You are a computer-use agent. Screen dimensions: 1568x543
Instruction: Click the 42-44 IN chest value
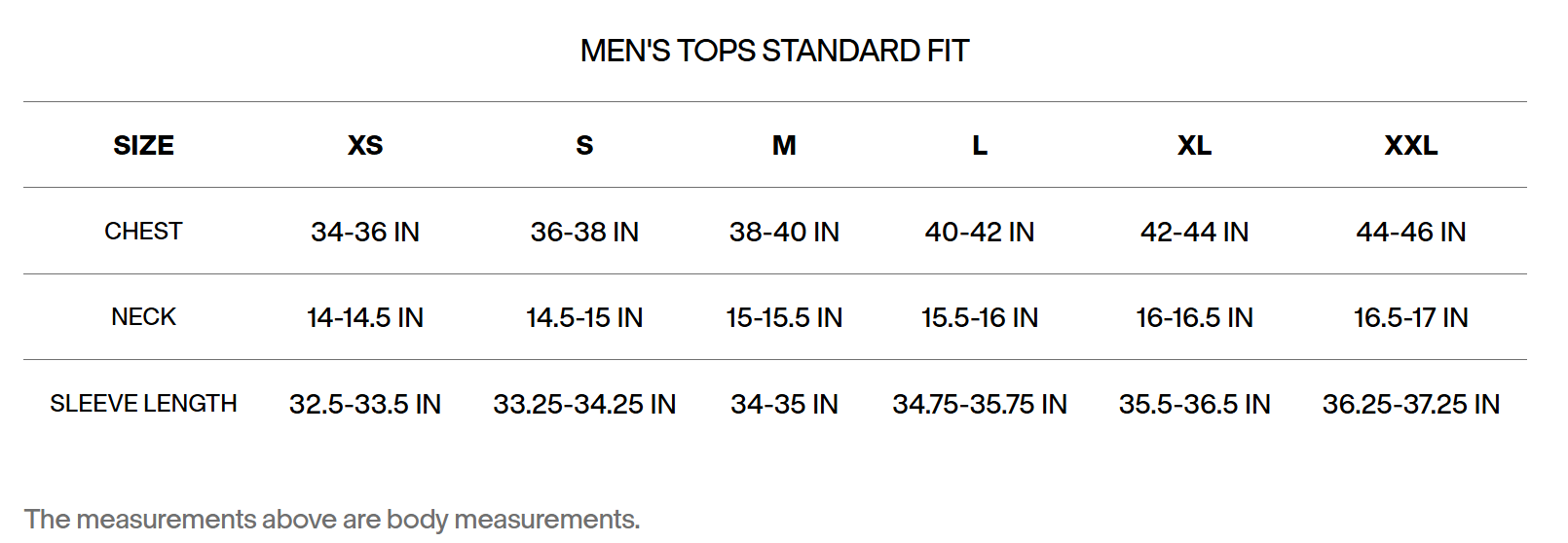(x=1194, y=232)
